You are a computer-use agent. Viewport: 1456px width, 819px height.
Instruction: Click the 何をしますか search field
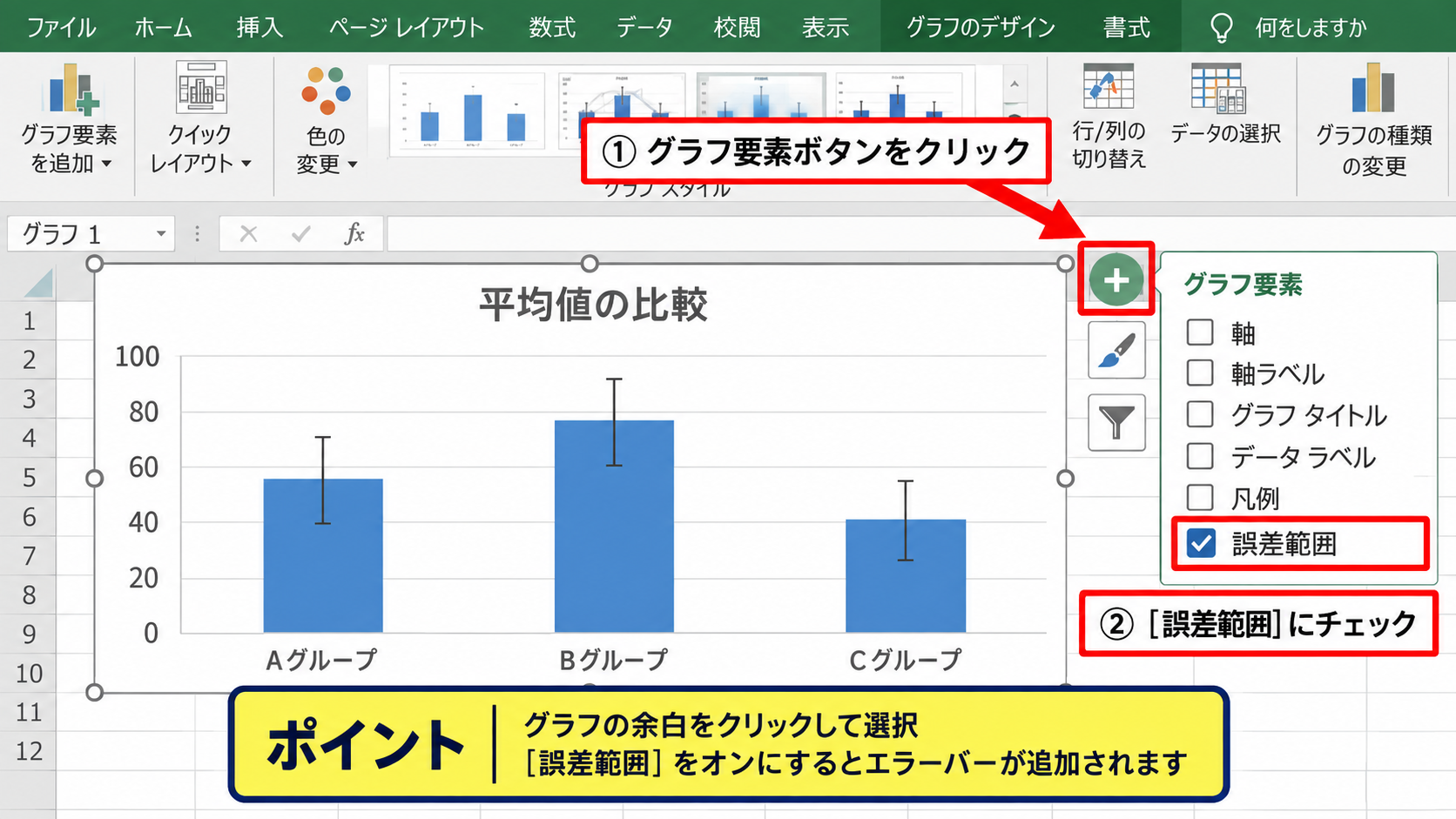[x=1311, y=28]
